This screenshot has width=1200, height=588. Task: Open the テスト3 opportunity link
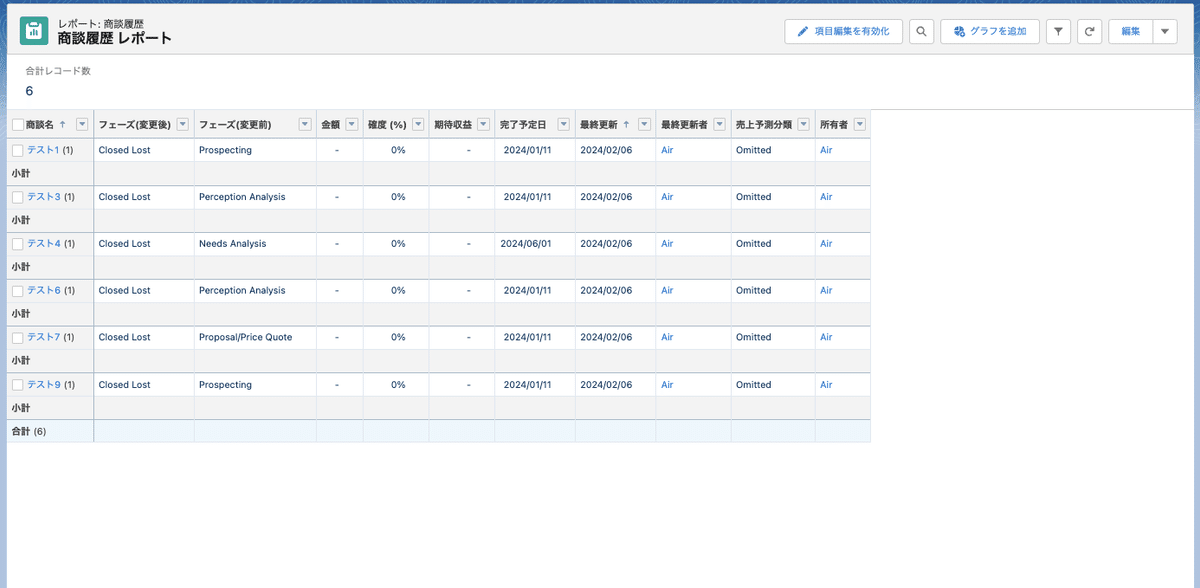[44, 197]
